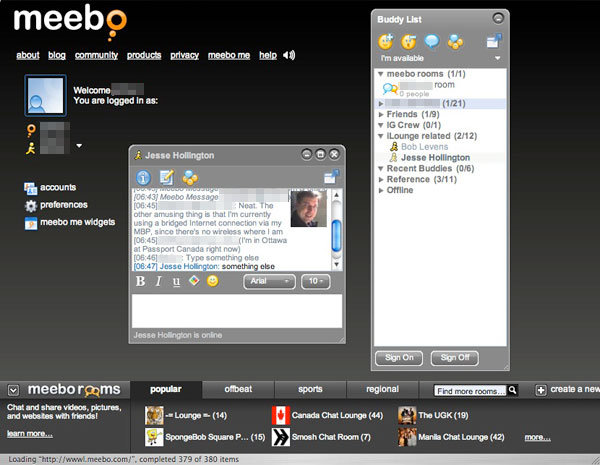This screenshot has width=600, height=465.
Task: Click the add buddy icon in Buddy List
Action: pos(386,41)
